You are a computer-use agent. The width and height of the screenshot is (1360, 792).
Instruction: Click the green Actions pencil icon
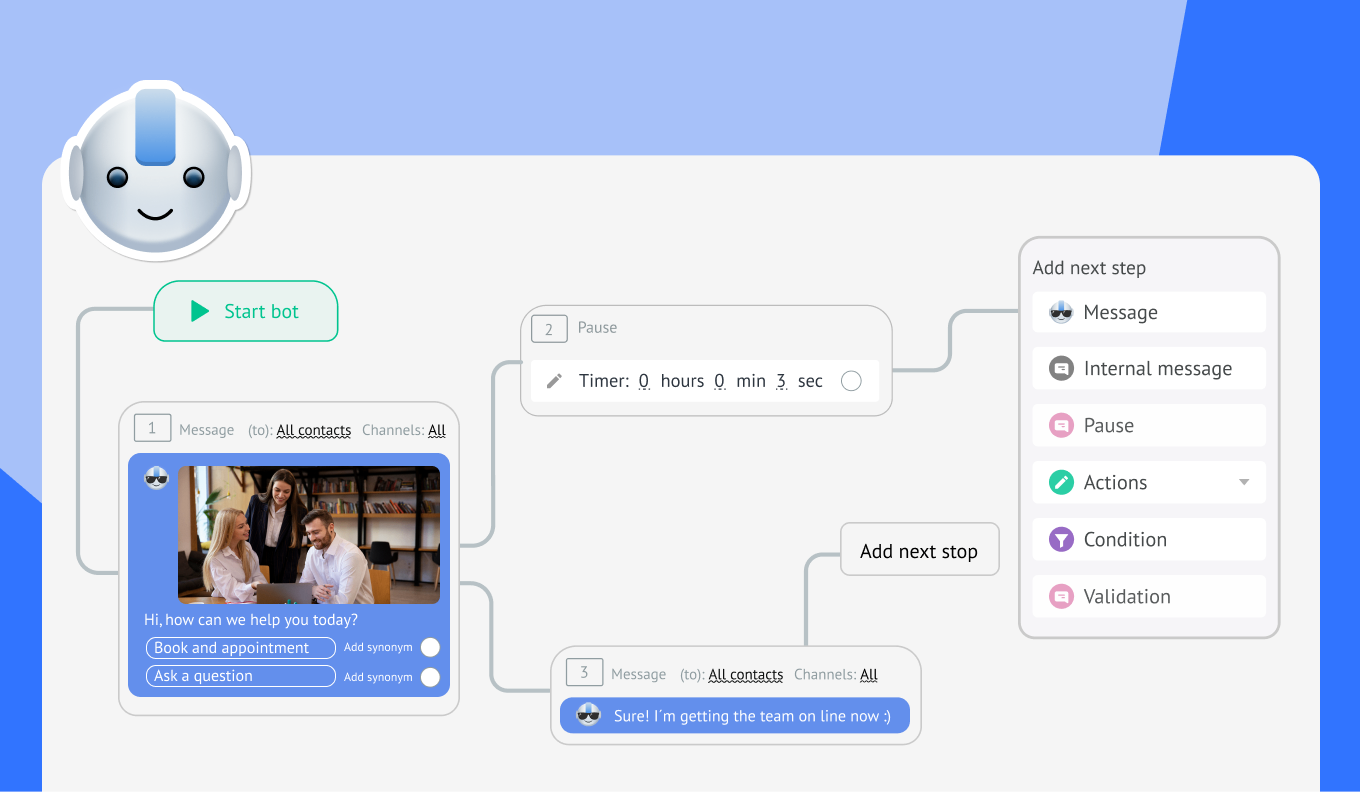click(x=1061, y=483)
